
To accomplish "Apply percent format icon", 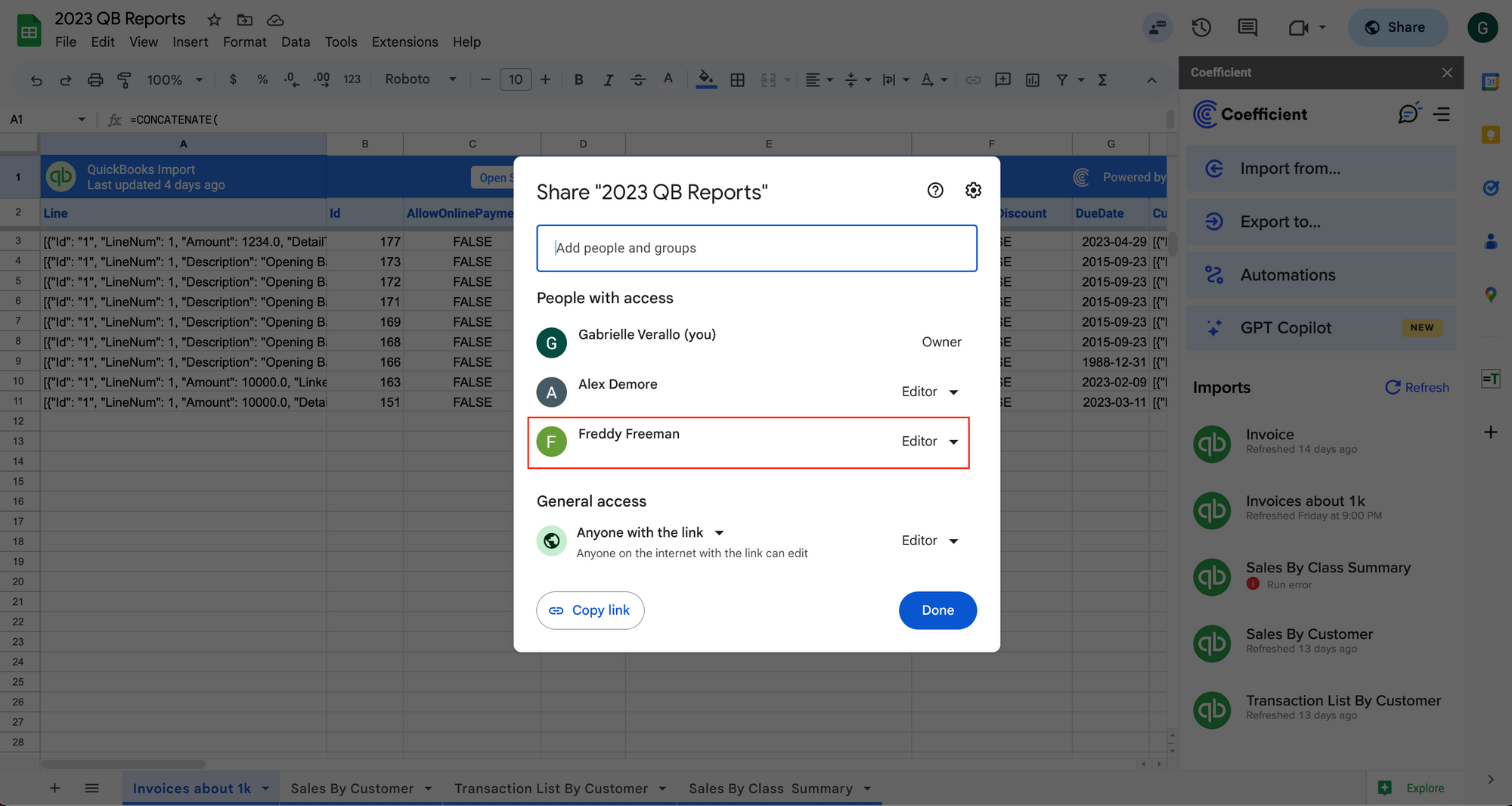I will (x=262, y=79).
